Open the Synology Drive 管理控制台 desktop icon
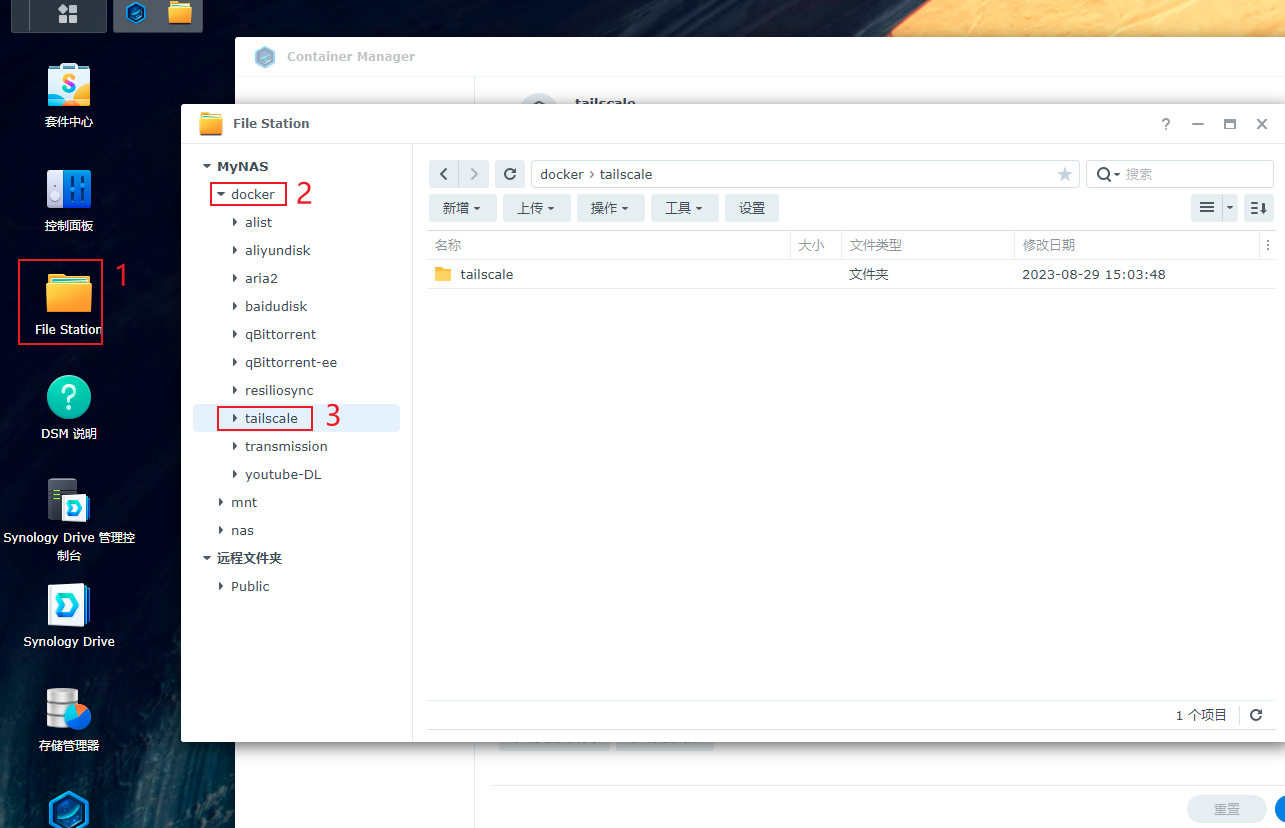 pyautogui.click(x=69, y=521)
